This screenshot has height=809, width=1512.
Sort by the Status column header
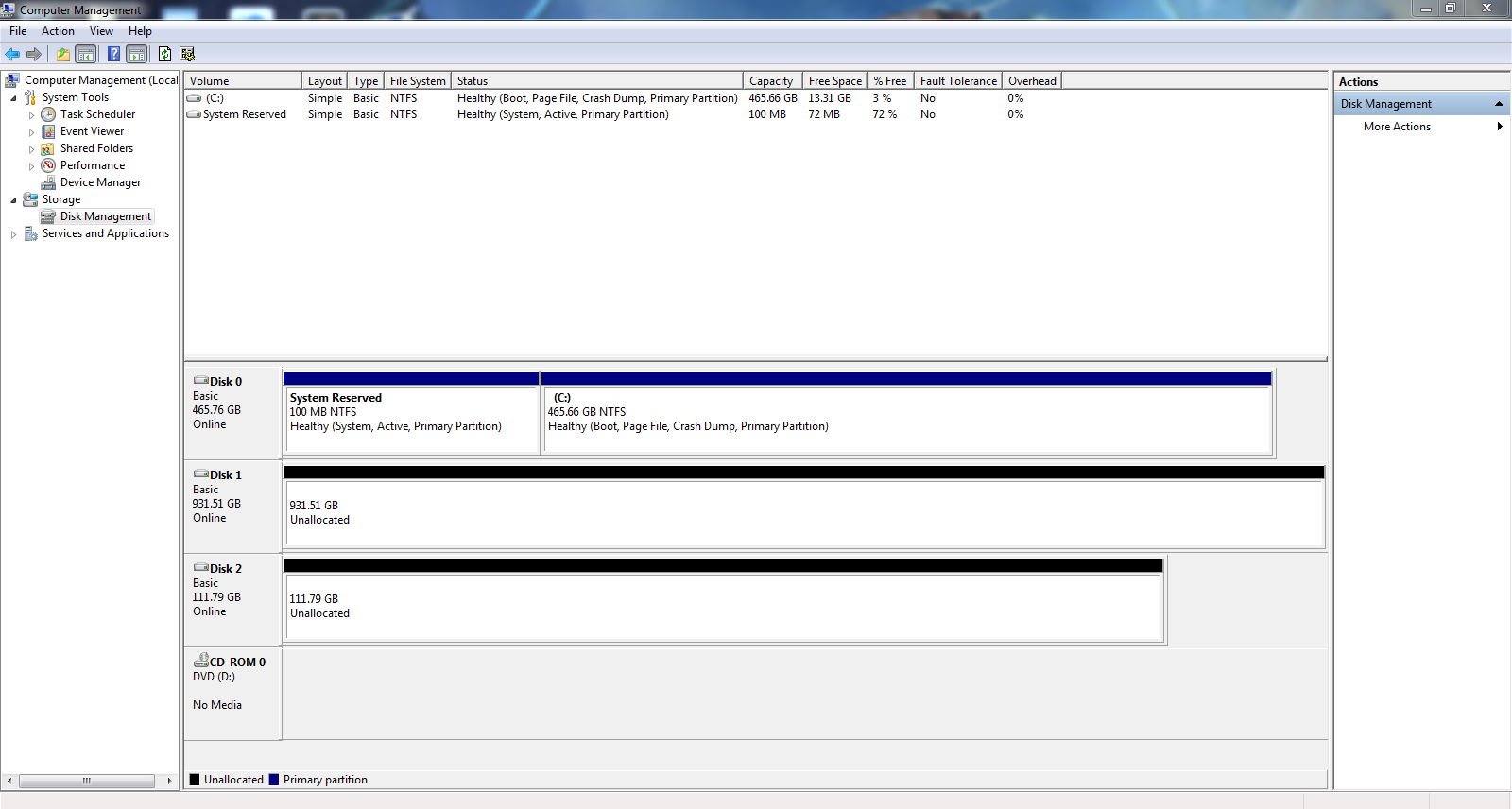click(x=597, y=81)
